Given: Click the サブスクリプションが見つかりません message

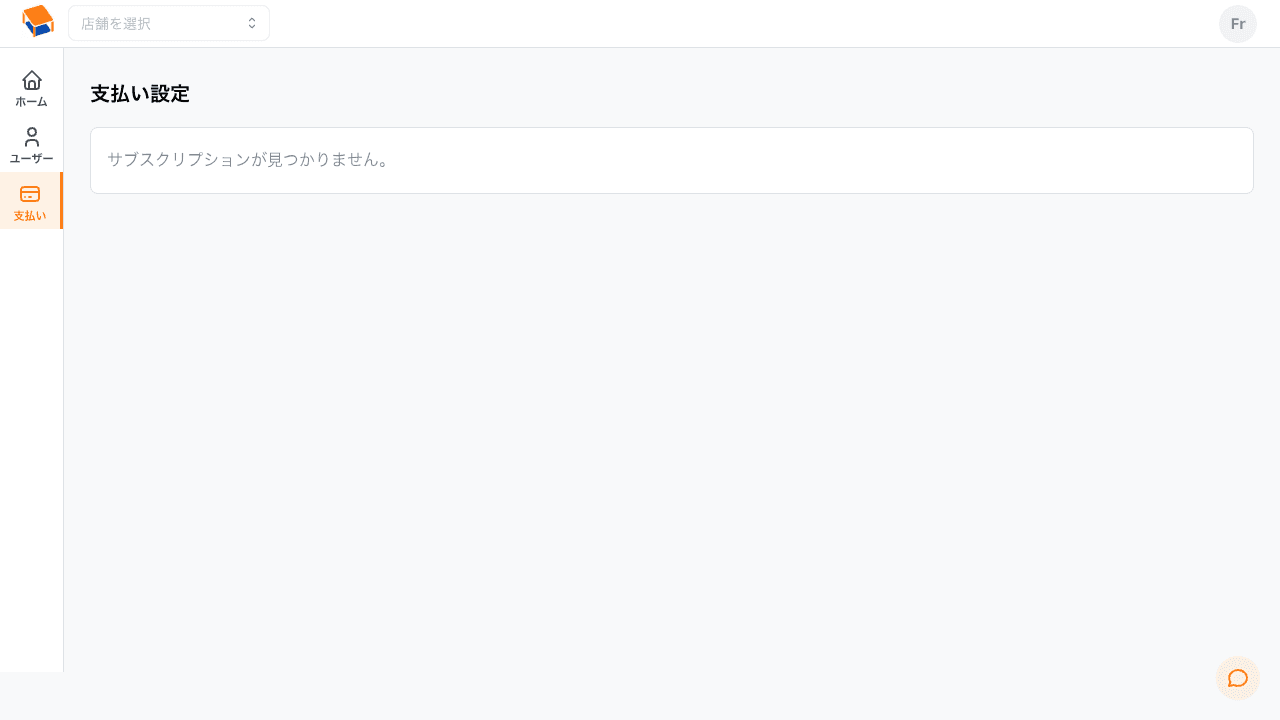Looking at the screenshot, I should click(x=248, y=160).
